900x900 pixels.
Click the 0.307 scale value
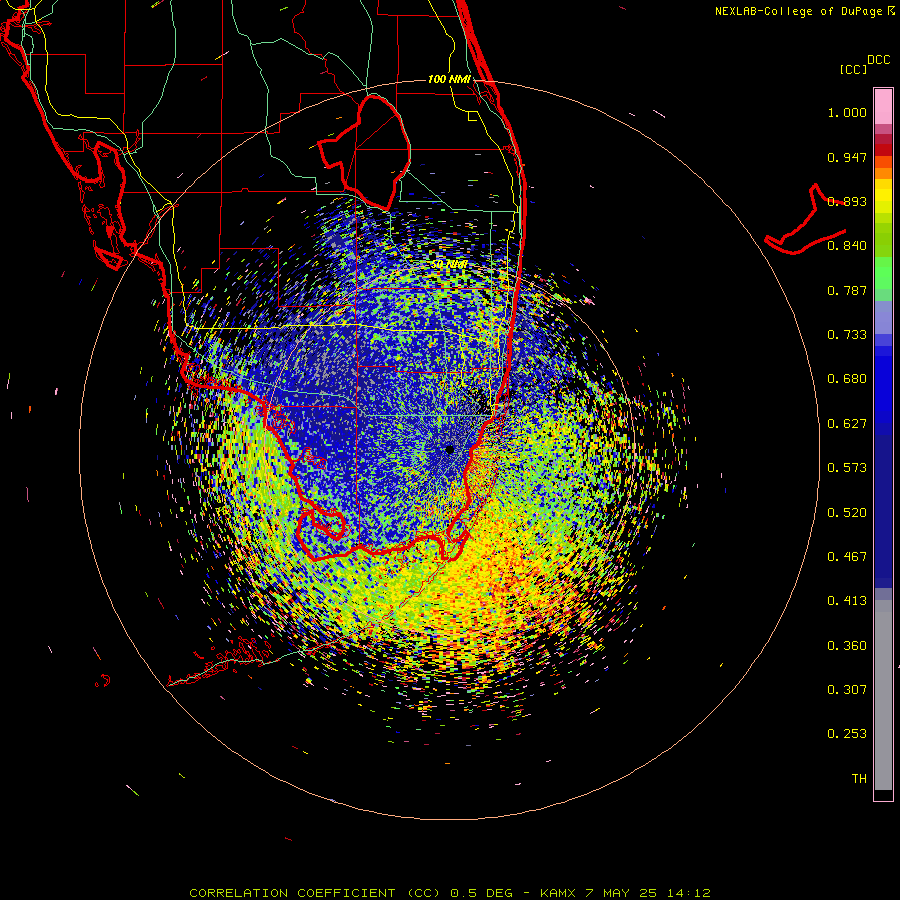click(x=847, y=690)
